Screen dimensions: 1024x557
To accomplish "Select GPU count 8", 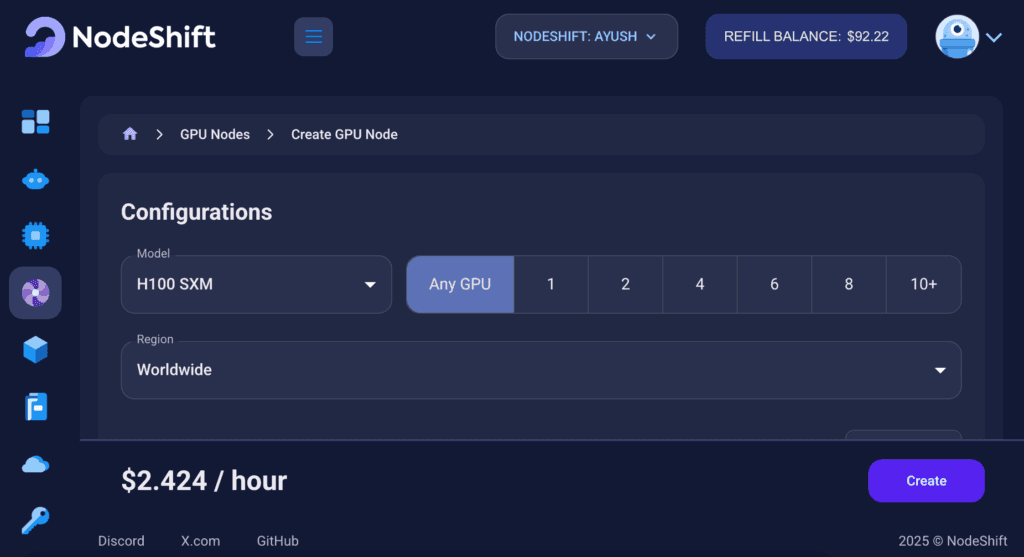I will (849, 284).
